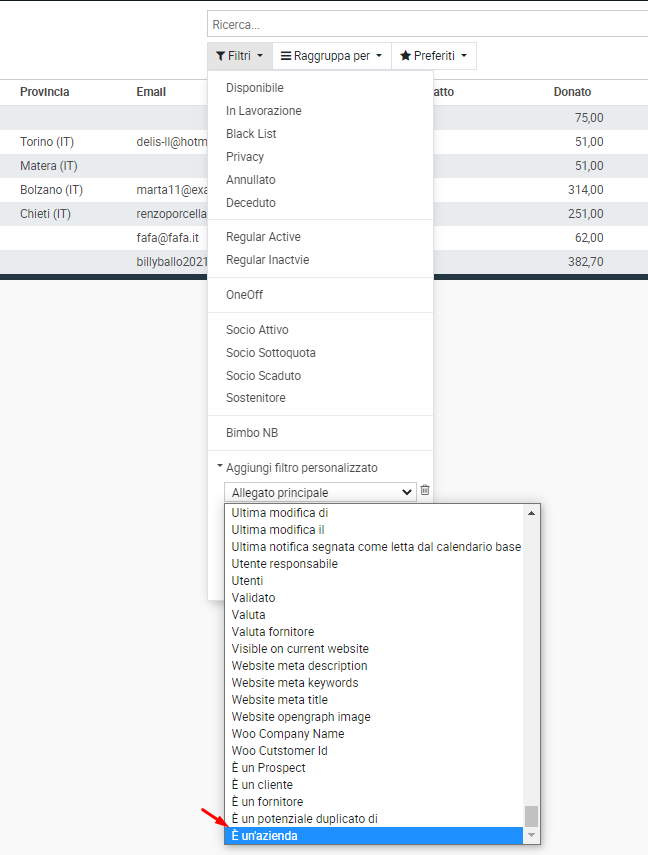648x855 pixels.
Task: Select the Disponibile filter
Action: (x=255, y=88)
